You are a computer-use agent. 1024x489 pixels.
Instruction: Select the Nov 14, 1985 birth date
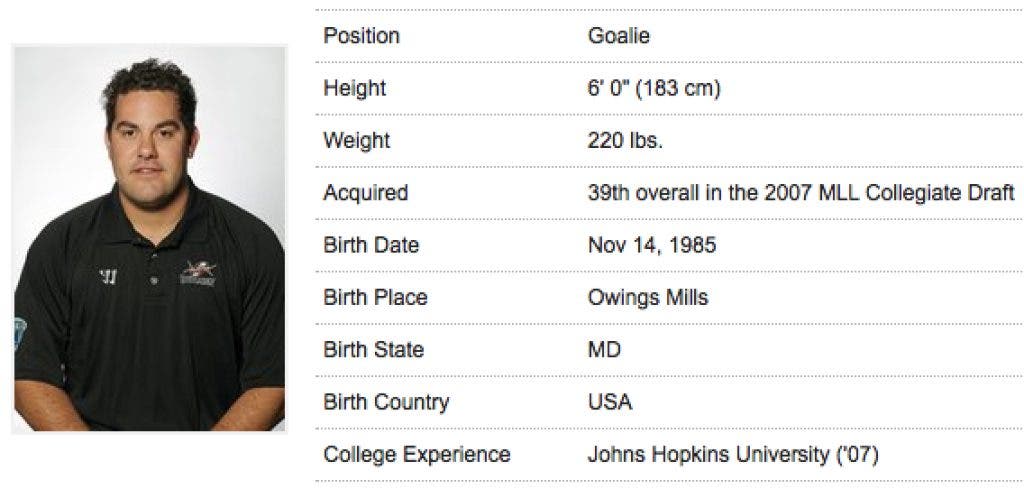coord(652,245)
